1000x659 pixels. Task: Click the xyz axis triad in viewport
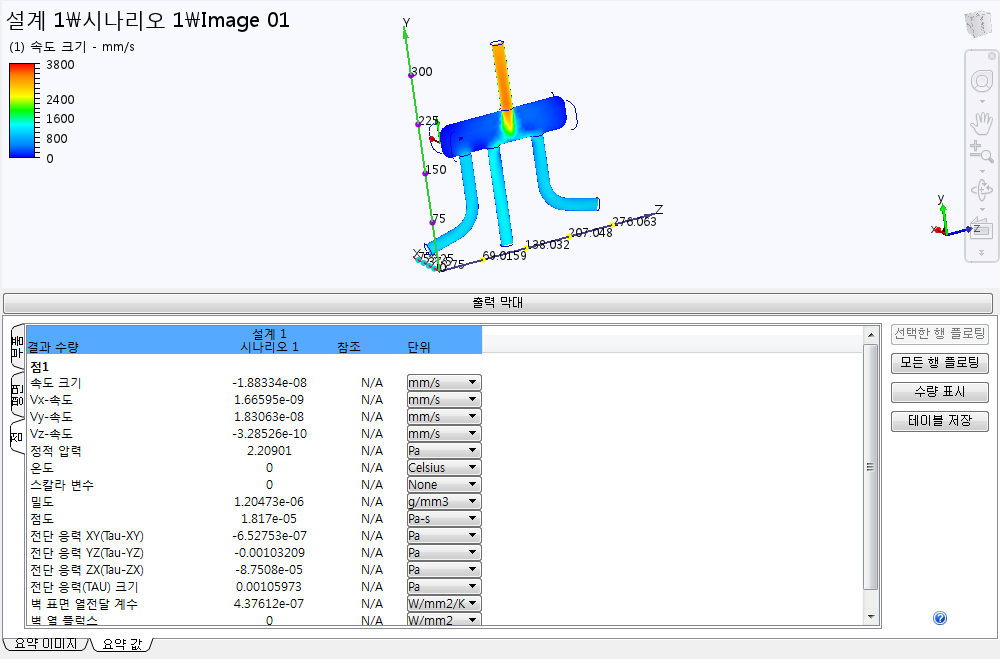point(955,217)
